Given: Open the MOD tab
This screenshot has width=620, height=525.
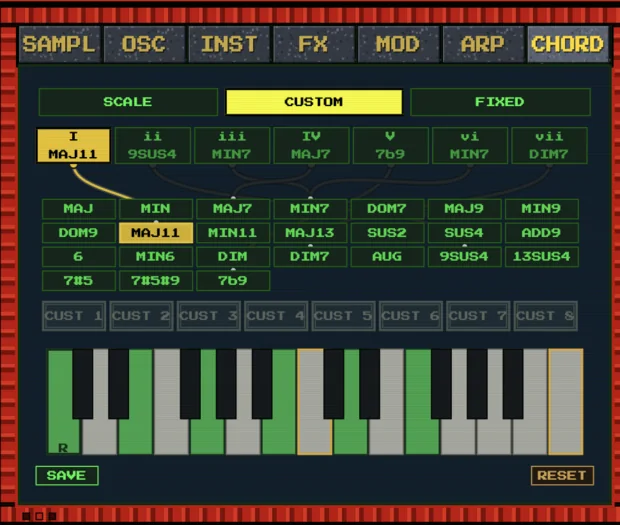Looking at the screenshot, I should click(398, 44).
